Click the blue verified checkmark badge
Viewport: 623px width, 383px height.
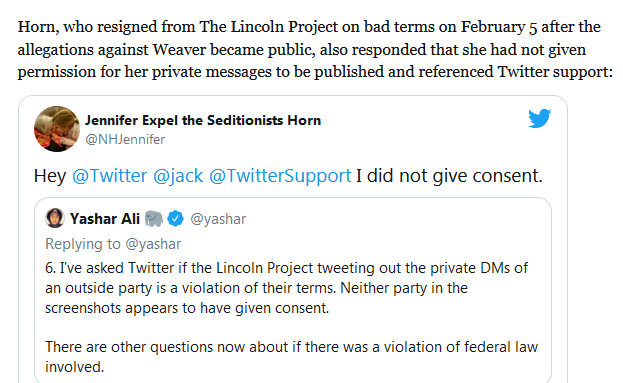point(175,219)
